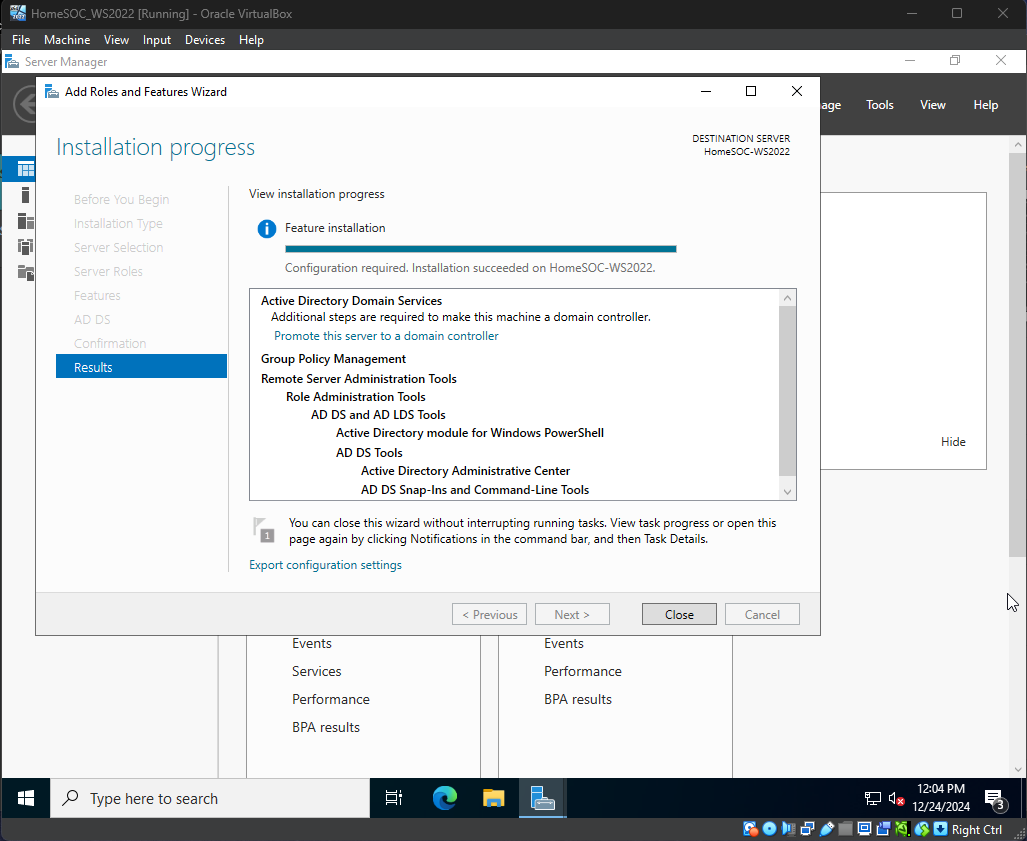This screenshot has width=1027, height=841.
Task: Open the VirtualBox Machine menu
Action: (67, 40)
